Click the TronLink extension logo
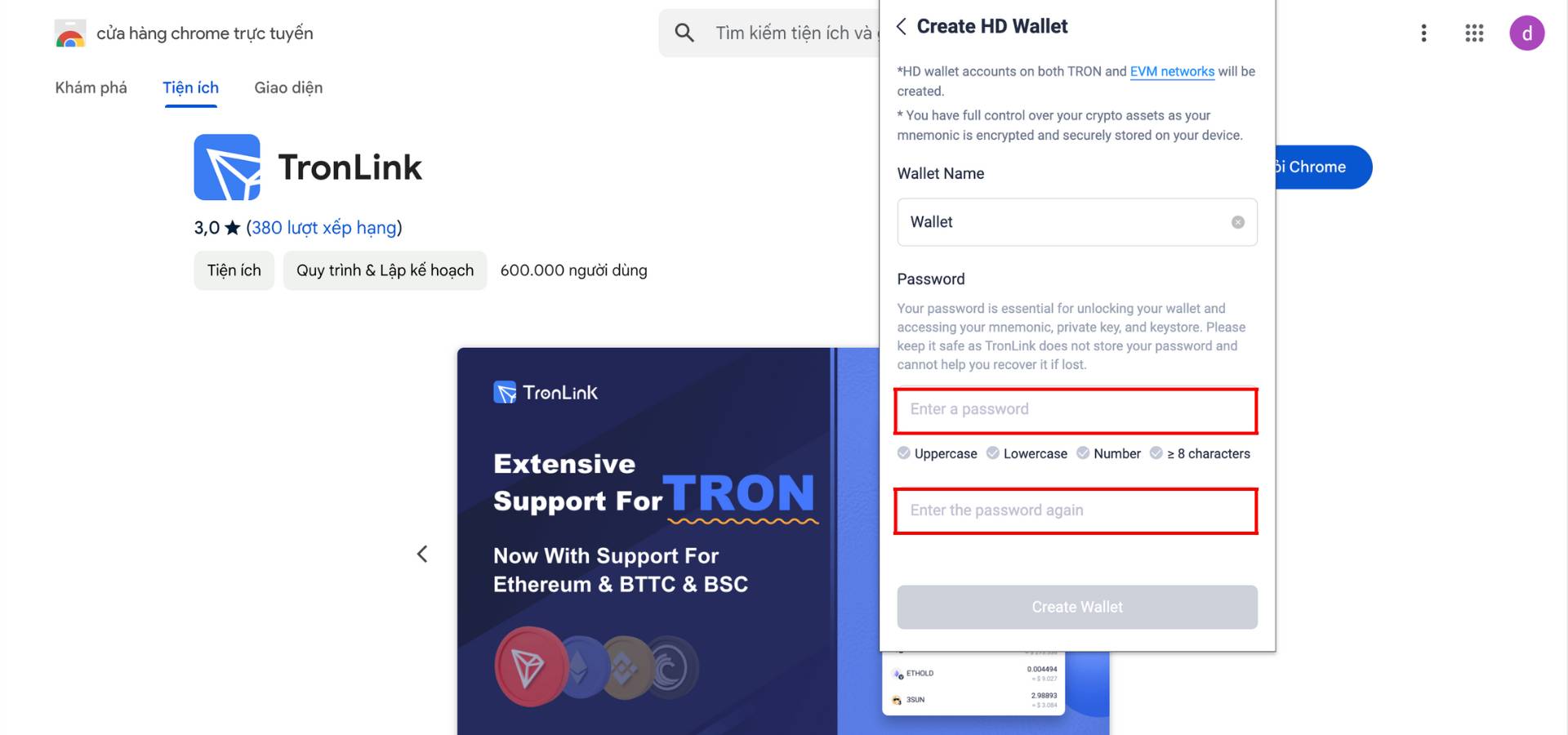 pos(227,167)
